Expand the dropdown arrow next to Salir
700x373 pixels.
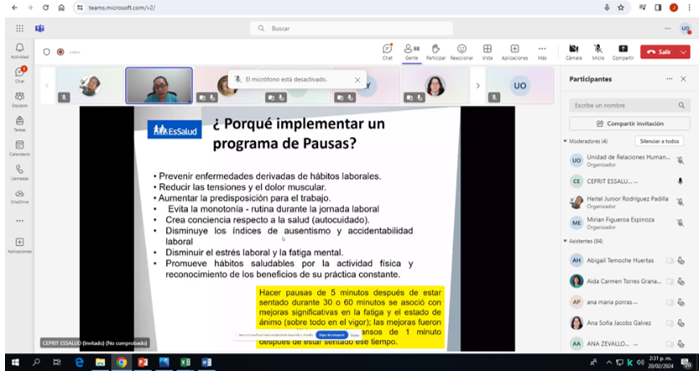click(684, 52)
